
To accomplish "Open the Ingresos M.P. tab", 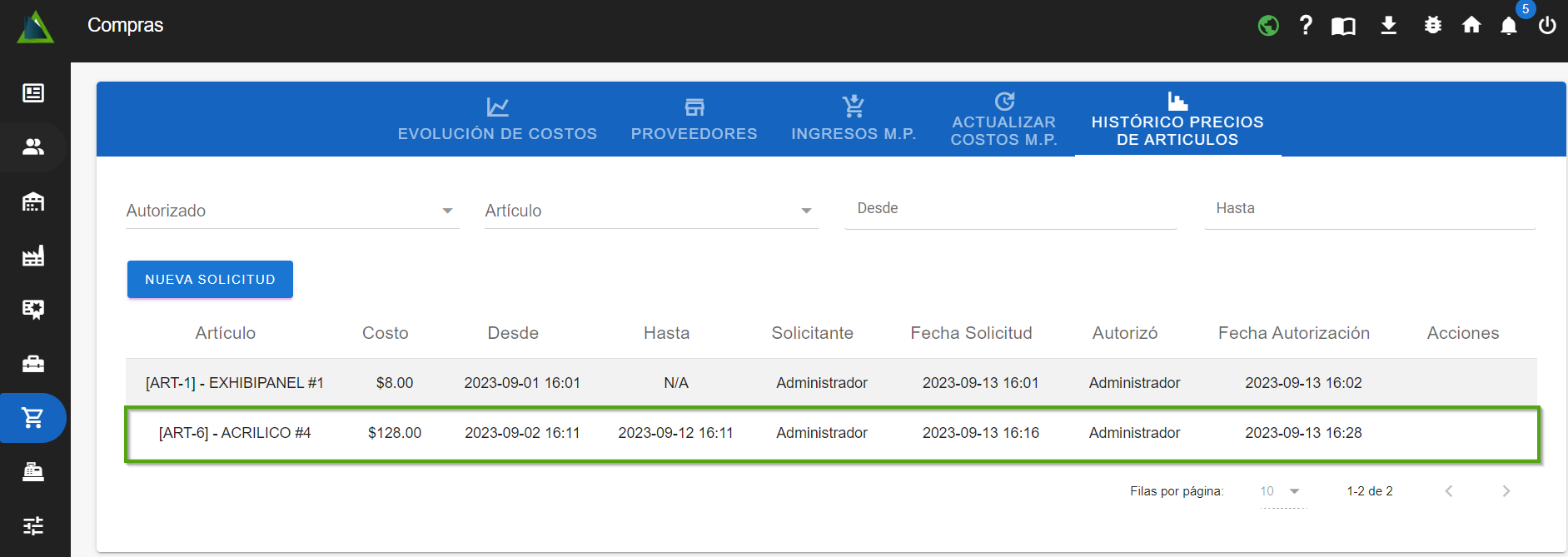I will pyautogui.click(x=854, y=120).
